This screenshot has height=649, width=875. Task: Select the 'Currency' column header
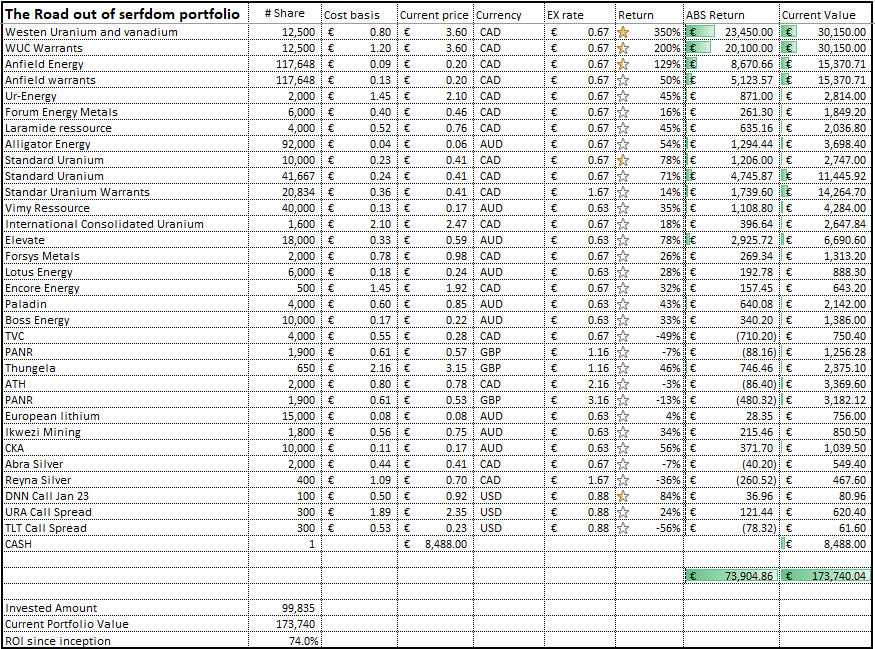(509, 15)
